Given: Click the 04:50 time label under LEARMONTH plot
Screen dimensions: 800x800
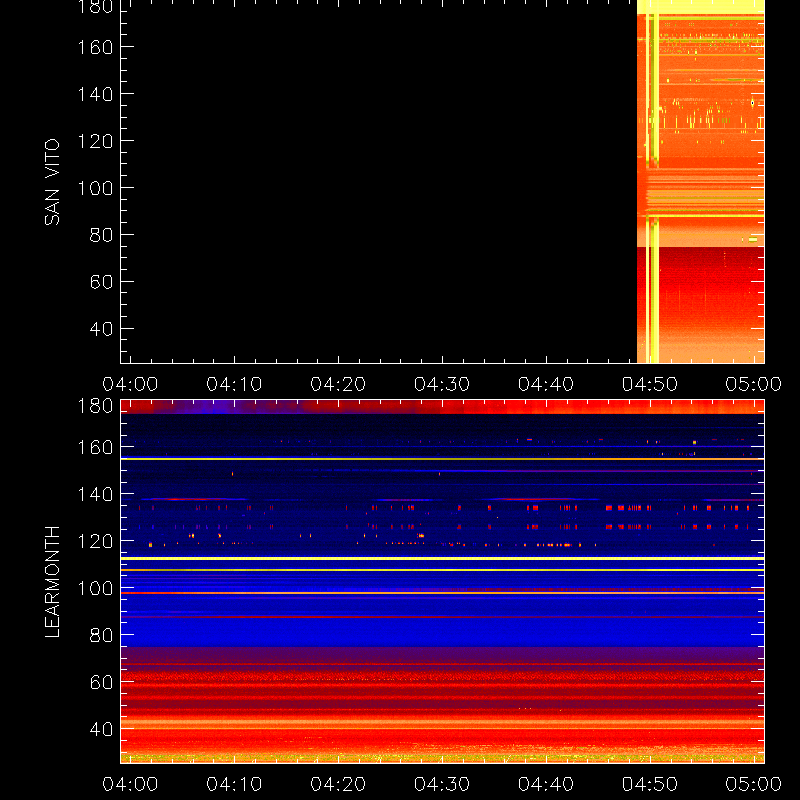Looking at the screenshot, I should [x=650, y=784].
